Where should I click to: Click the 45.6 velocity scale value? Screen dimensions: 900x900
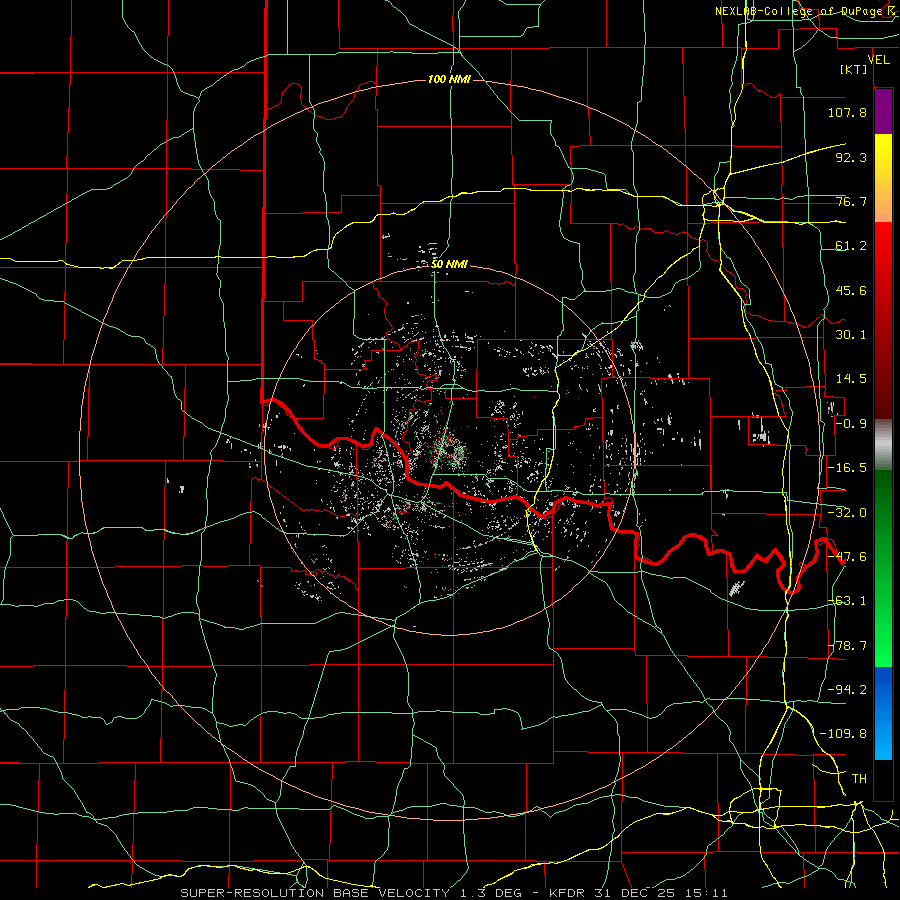pyautogui.click(x=851, y=290)
